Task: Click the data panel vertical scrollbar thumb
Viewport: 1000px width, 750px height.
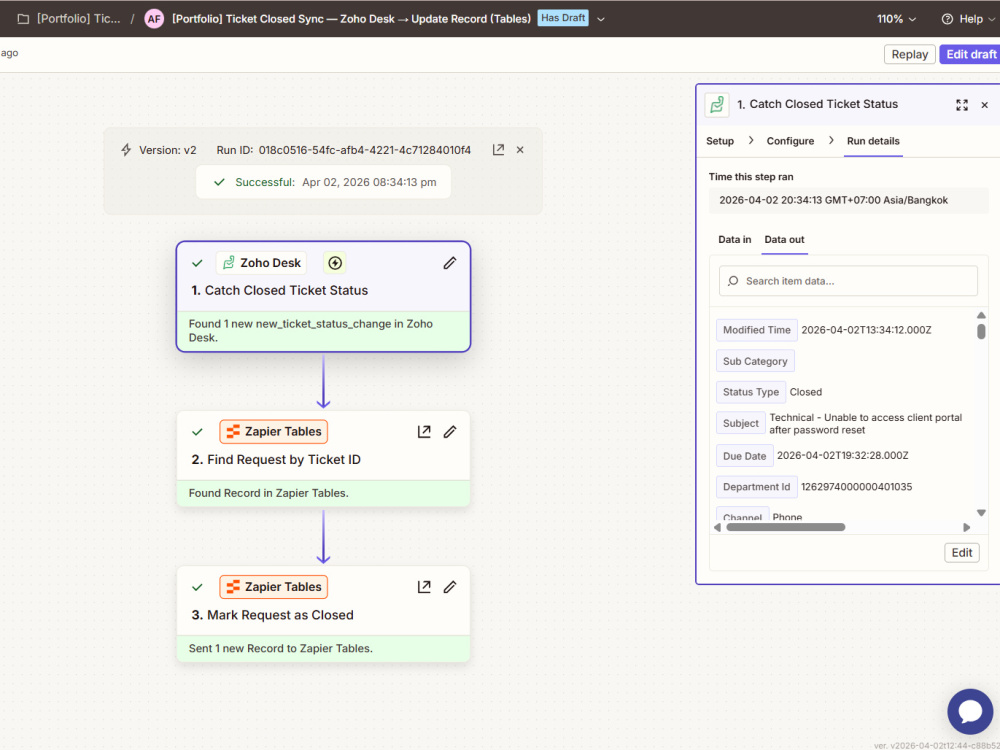Action: 981,332
